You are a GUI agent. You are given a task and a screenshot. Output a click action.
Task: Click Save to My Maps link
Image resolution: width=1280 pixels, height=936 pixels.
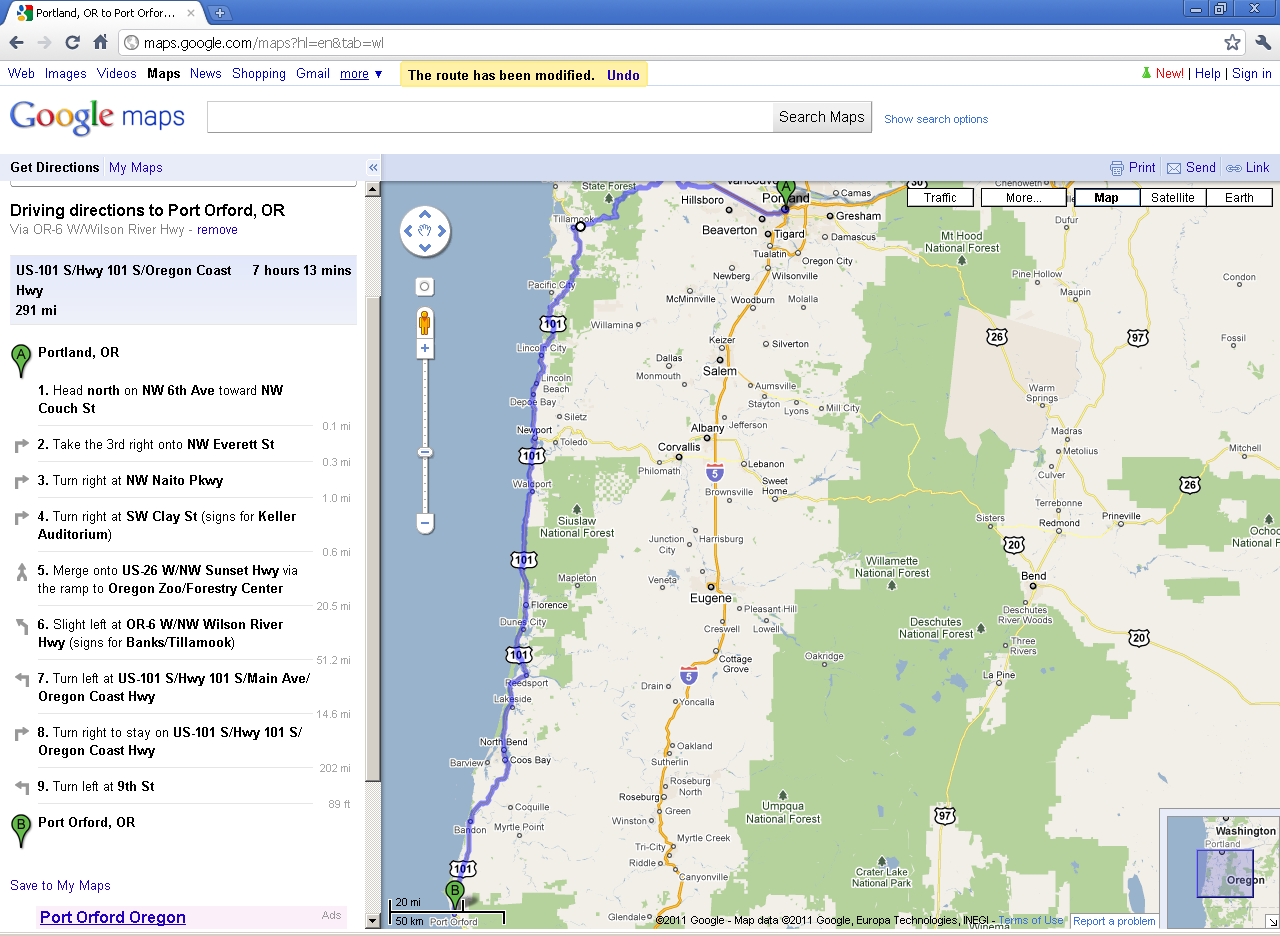(60, 886)
